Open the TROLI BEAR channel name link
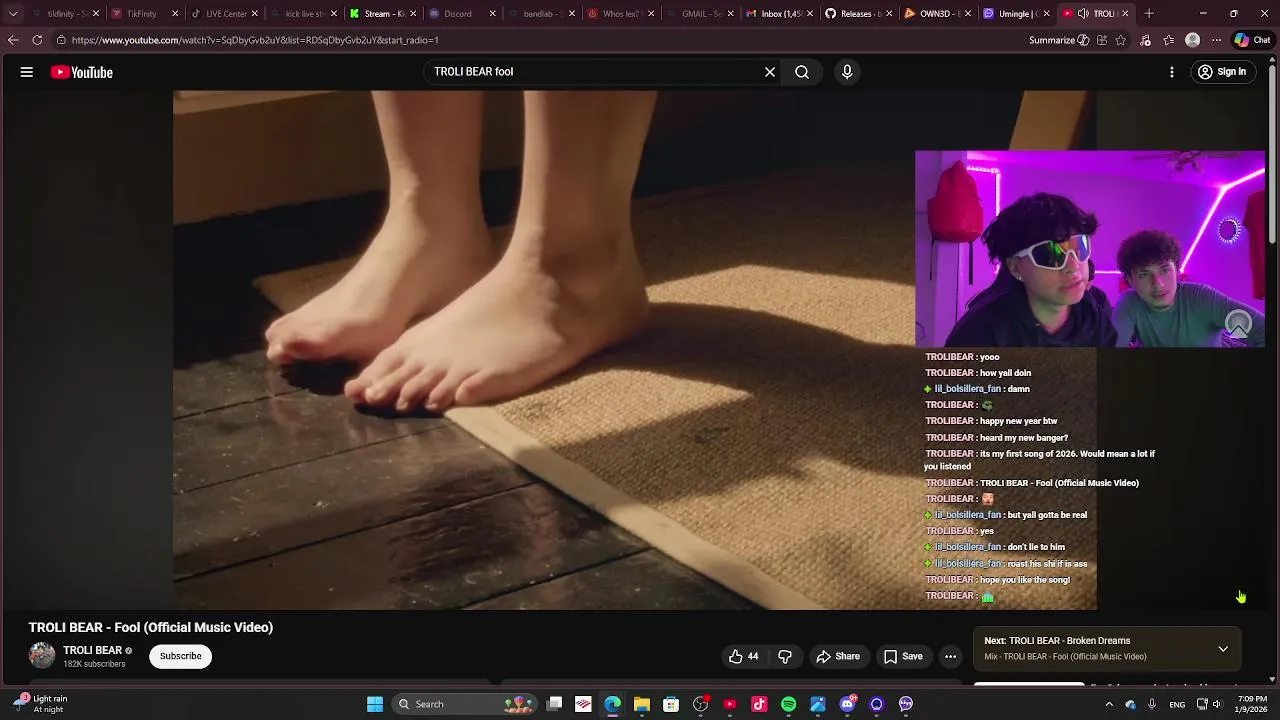1280x720 pixels. click(92, 650)
